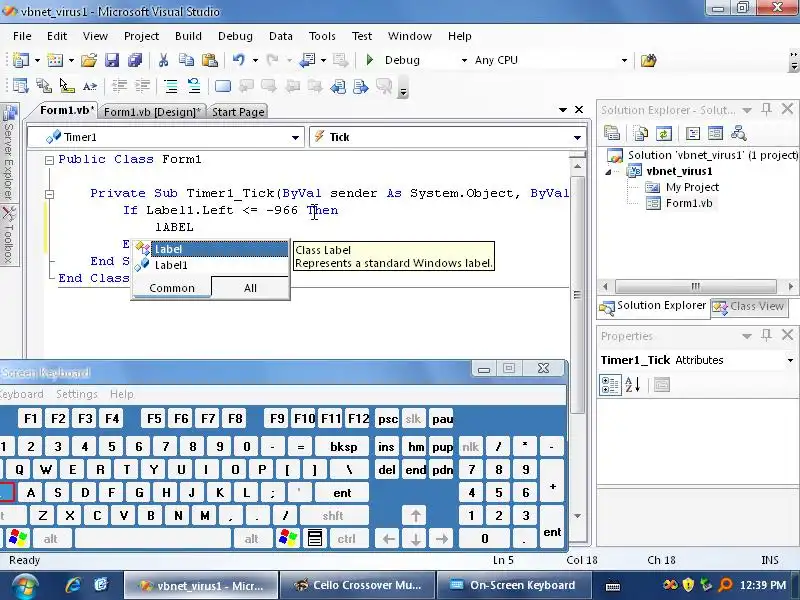This screenshot has height=600, width=800.
Task: Click the Refresh icon in Solution Explorer
Action: pos(663,134)
